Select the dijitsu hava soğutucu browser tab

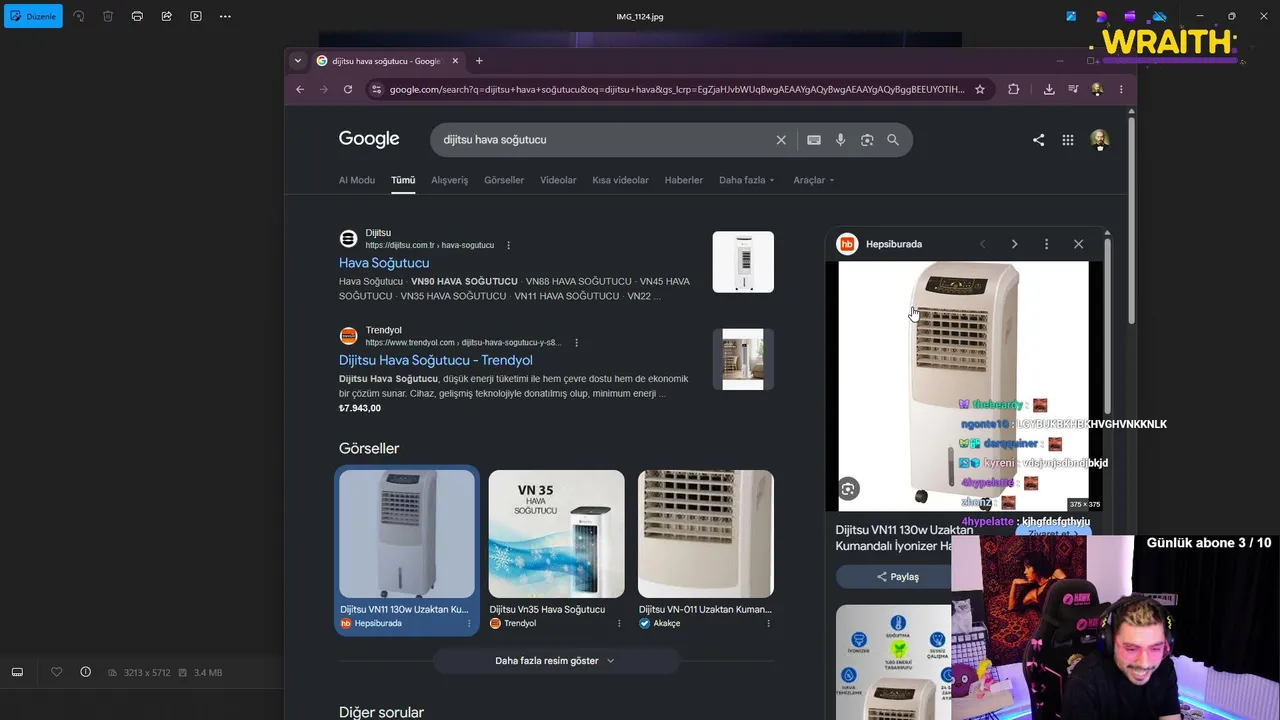click(x=388, y=61)
